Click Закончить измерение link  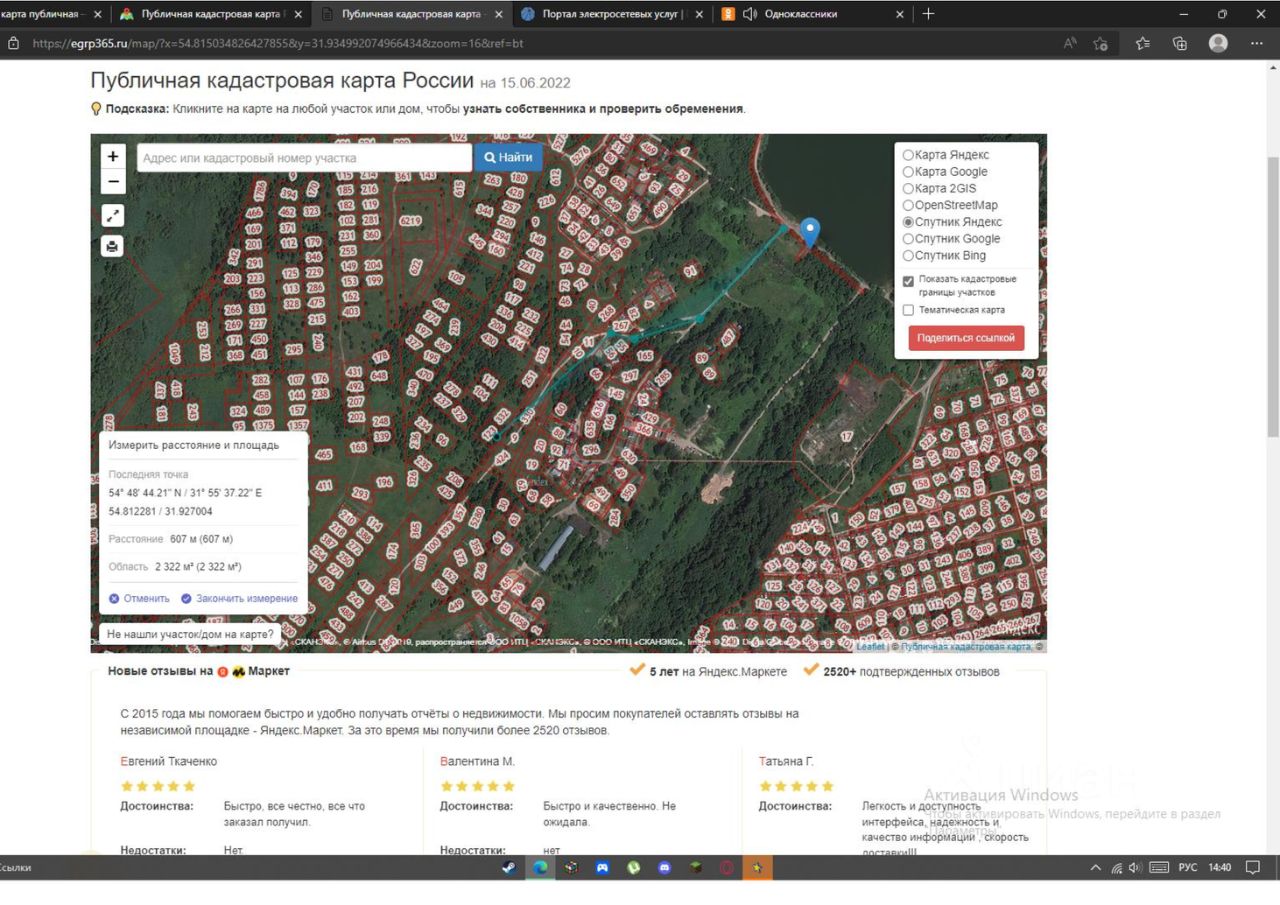239,598
